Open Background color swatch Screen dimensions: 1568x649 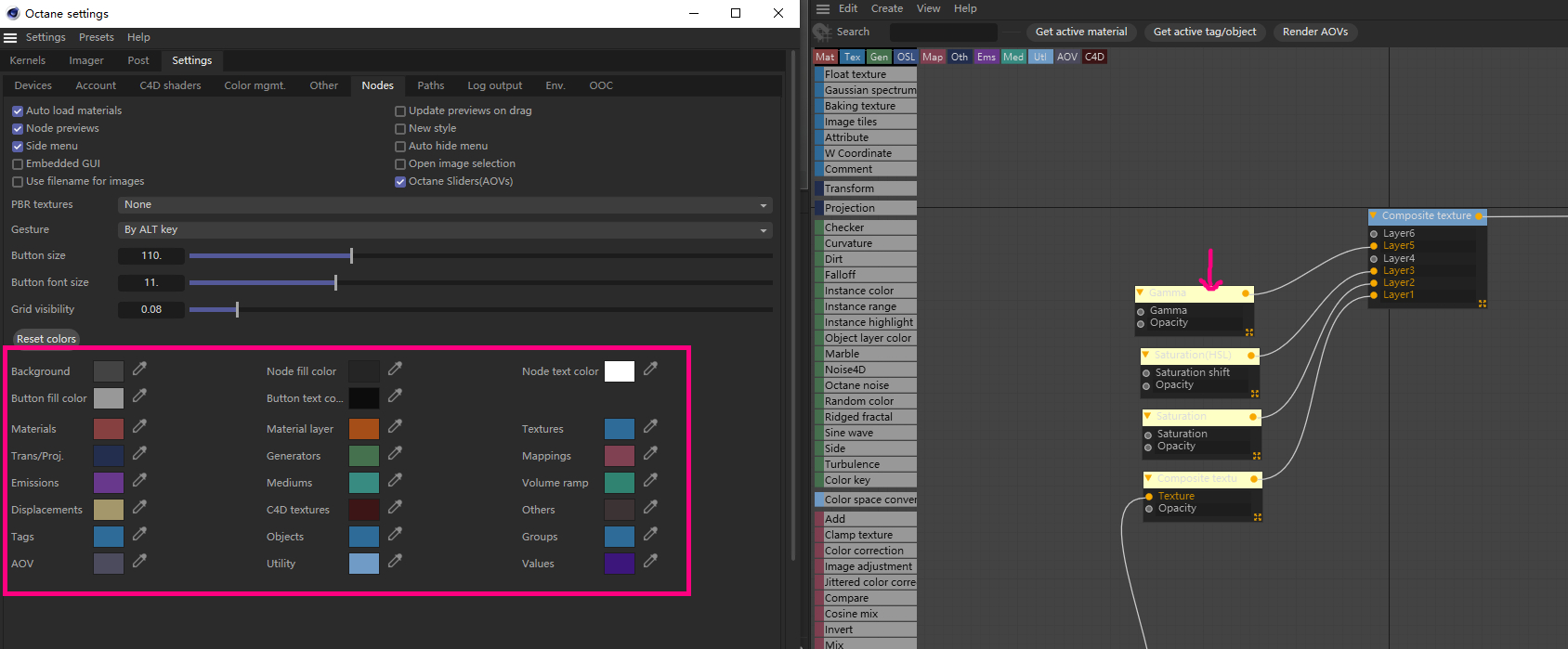(x=109, y=371)
